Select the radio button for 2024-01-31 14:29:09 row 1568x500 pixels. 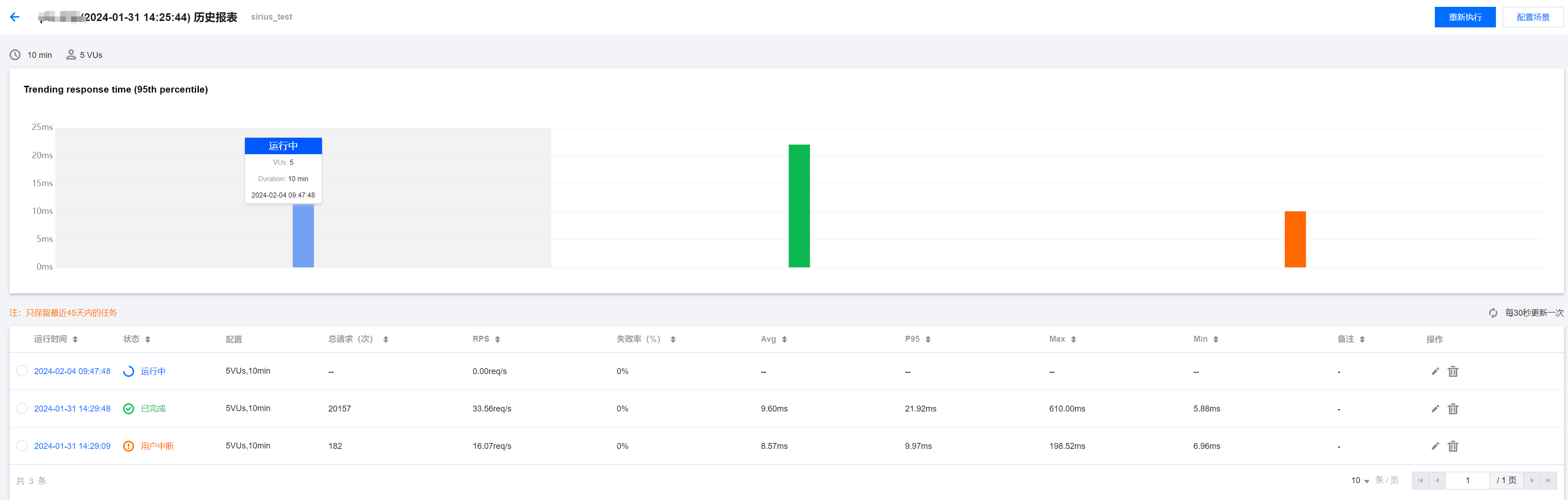point(22,446)
